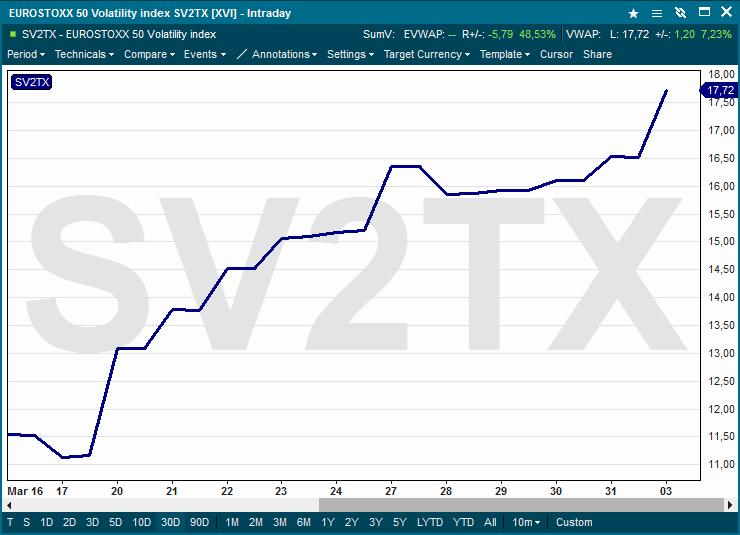Switch to 2M time range
The width and height of the screenshot is (740, 535).
click(256, 522)
